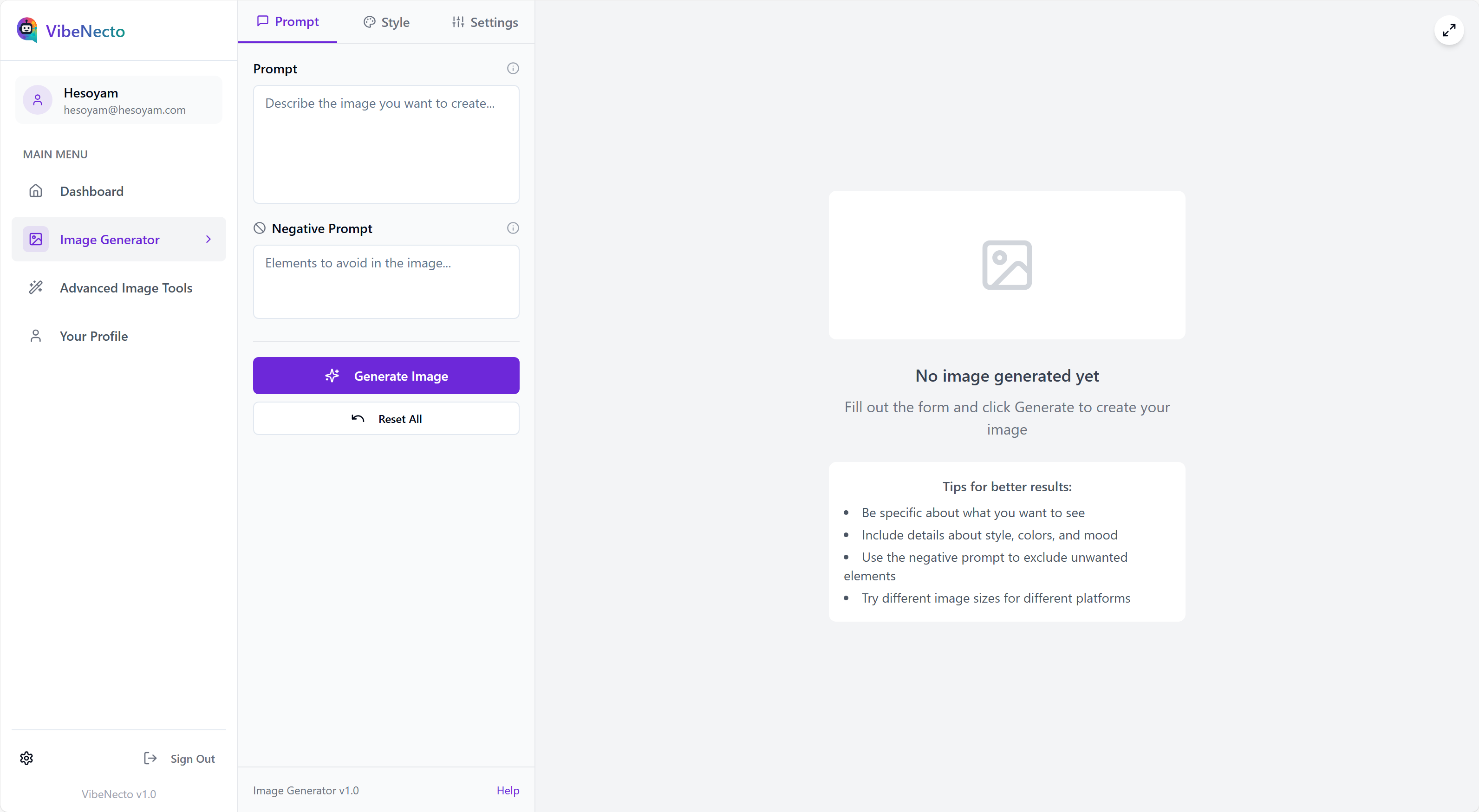Click the user avatar icon beside Hesoyam

(x=38, y=100)
